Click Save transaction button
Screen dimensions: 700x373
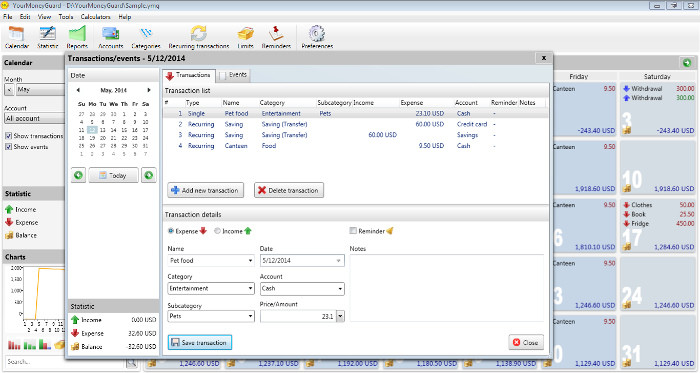click(200, 343)
